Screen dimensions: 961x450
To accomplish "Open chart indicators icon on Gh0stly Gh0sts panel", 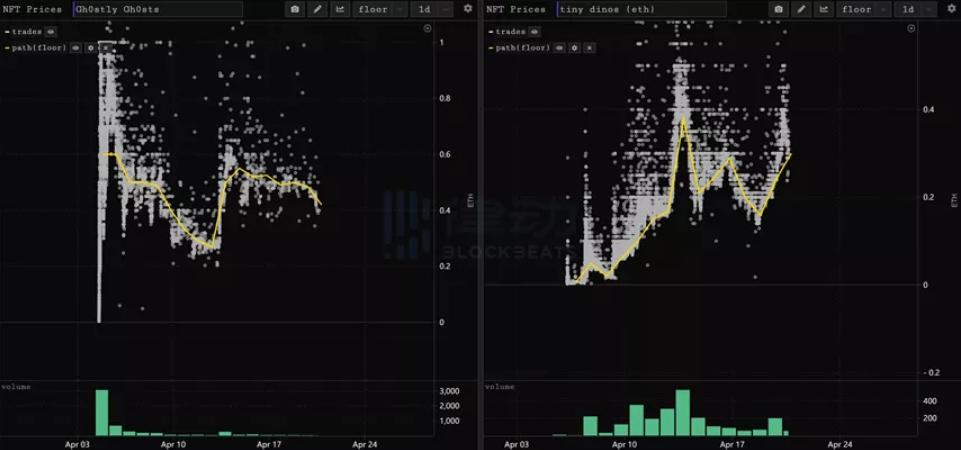I will pos(341,9).
